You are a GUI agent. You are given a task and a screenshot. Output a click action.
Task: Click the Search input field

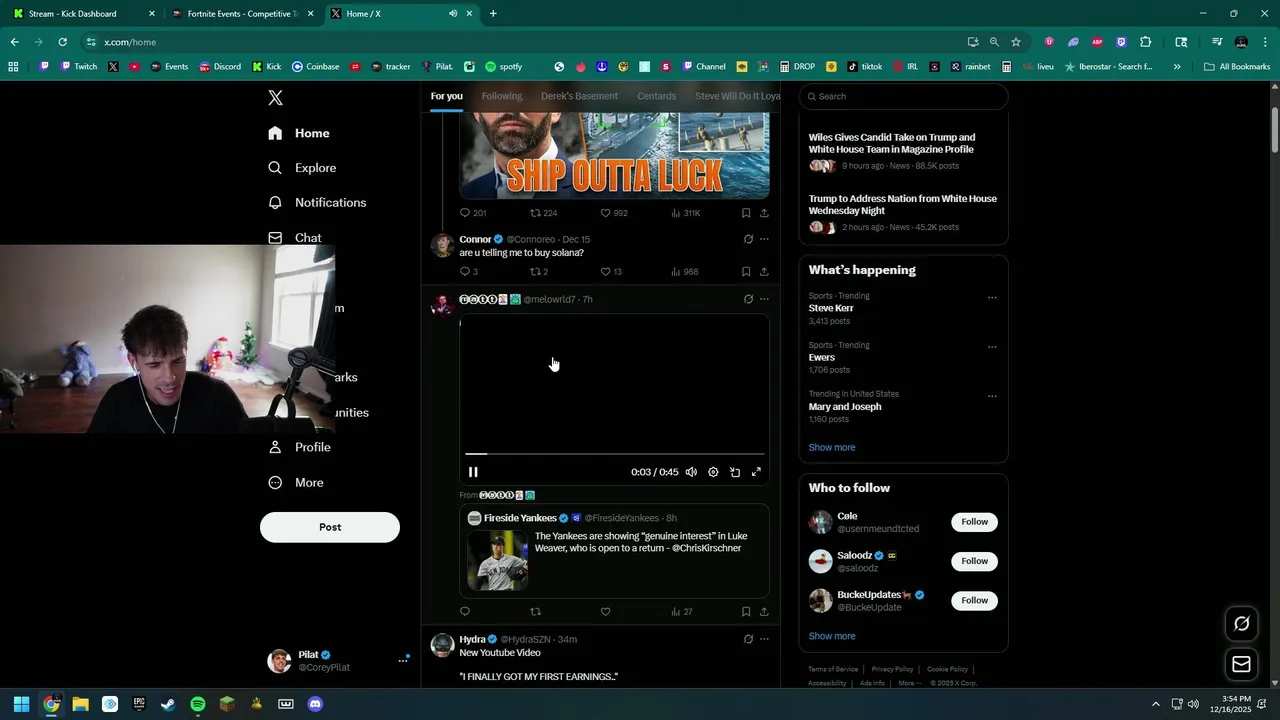pyautogui.click(x=903, y=96)
